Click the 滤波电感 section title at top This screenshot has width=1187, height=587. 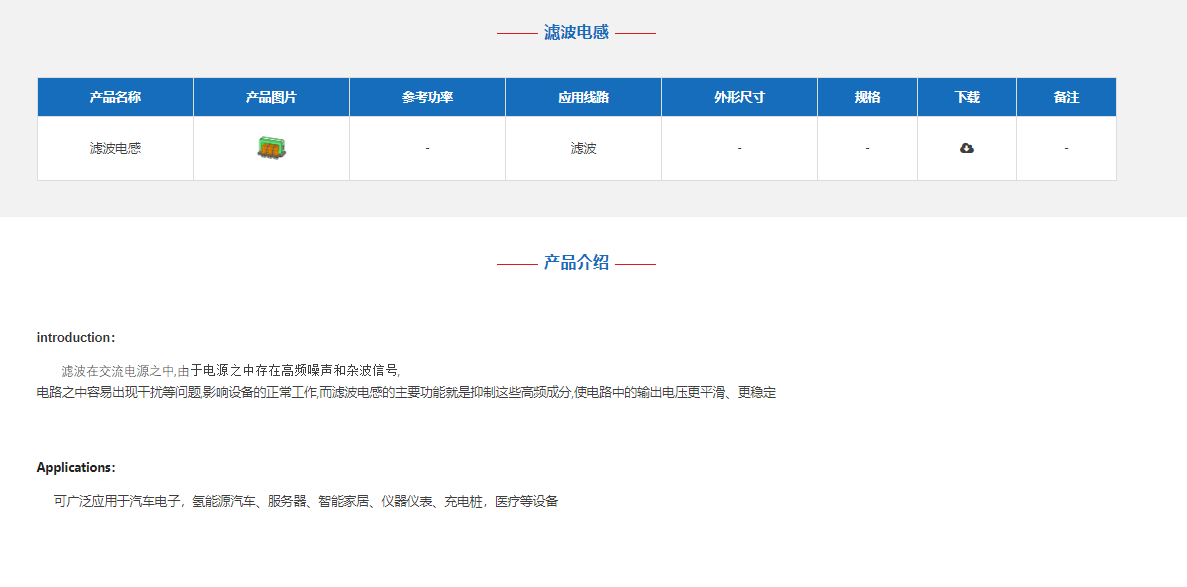pyautogui.click(x=576, y=32)
